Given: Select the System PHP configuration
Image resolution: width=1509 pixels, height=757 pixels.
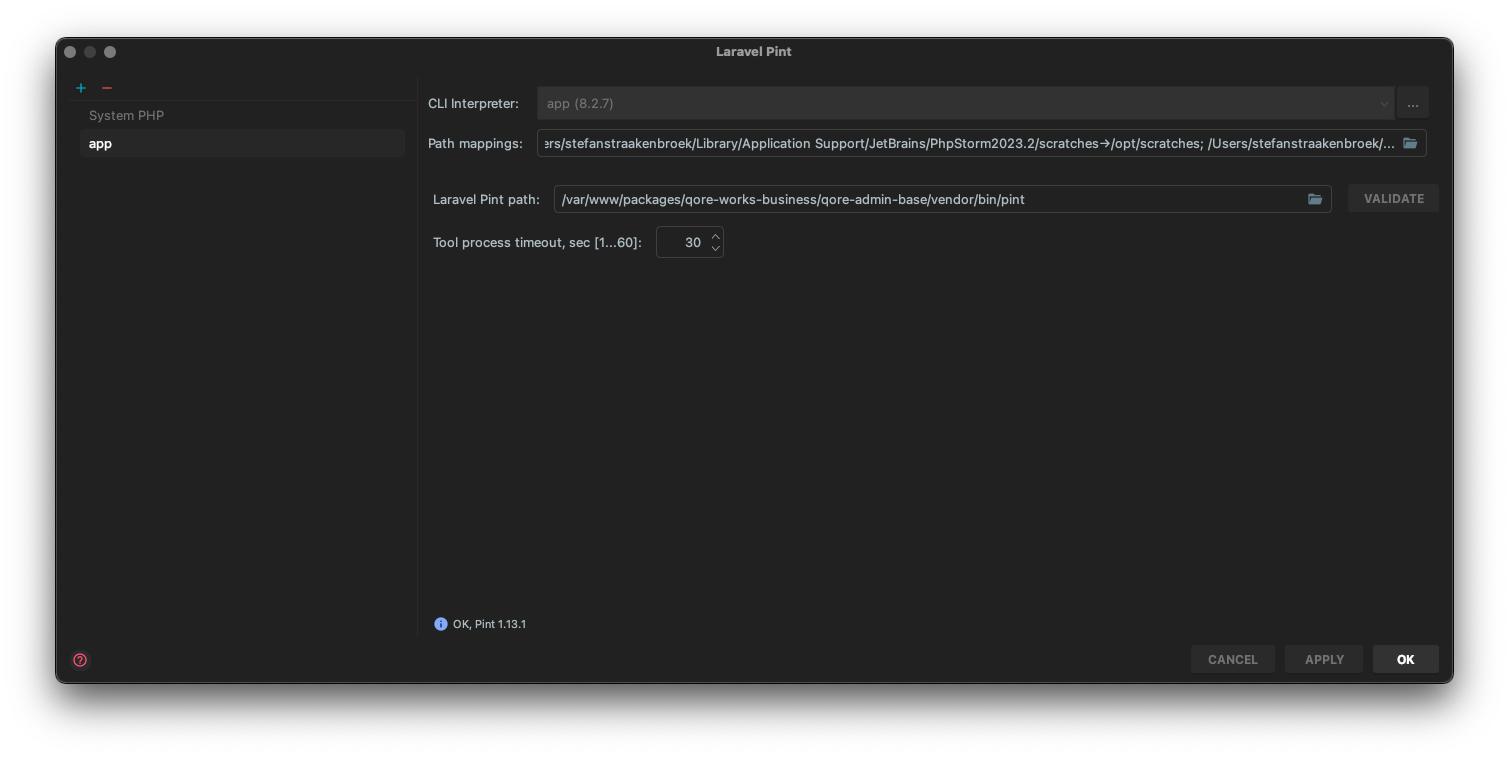Looking at the screenshot, I should pyautogui.click(x=126, y=115).
